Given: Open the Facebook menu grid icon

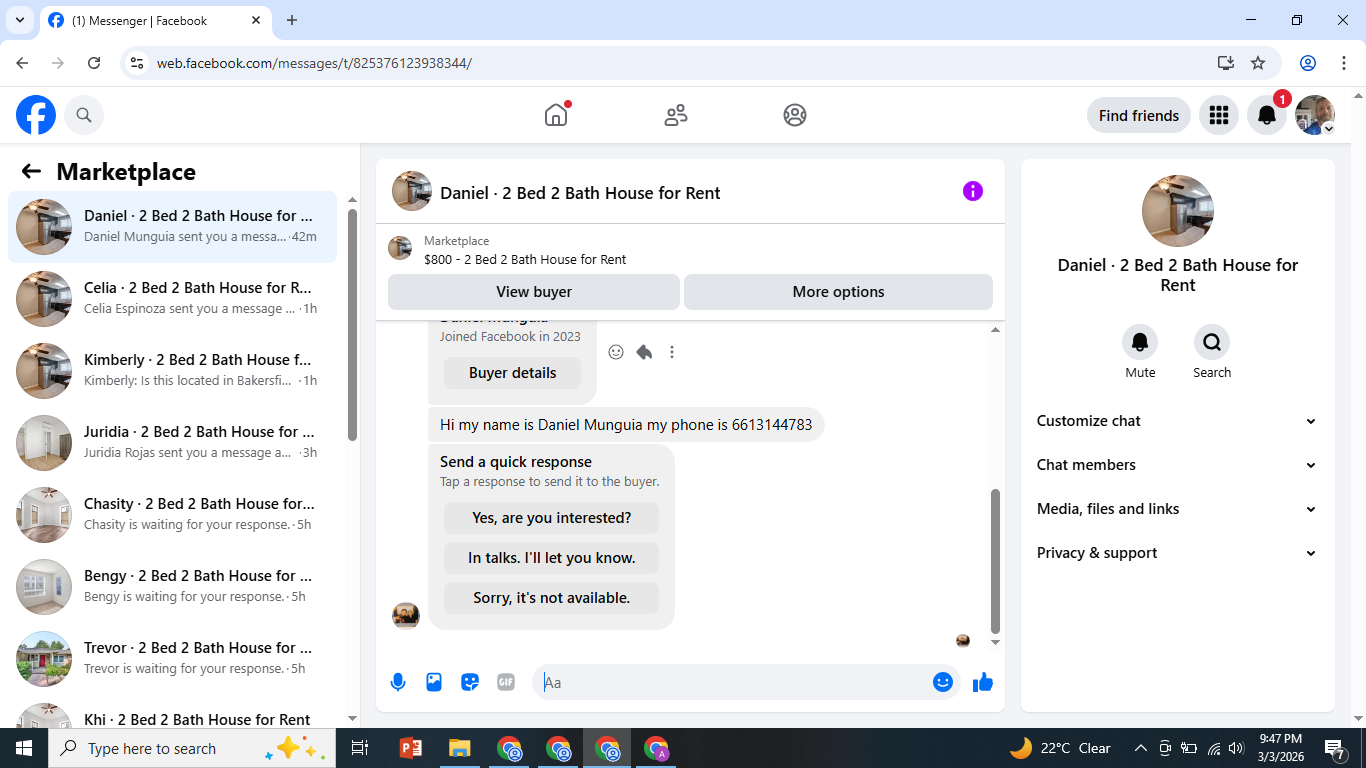Looking at the screenshot, I should coord(1218,115).
